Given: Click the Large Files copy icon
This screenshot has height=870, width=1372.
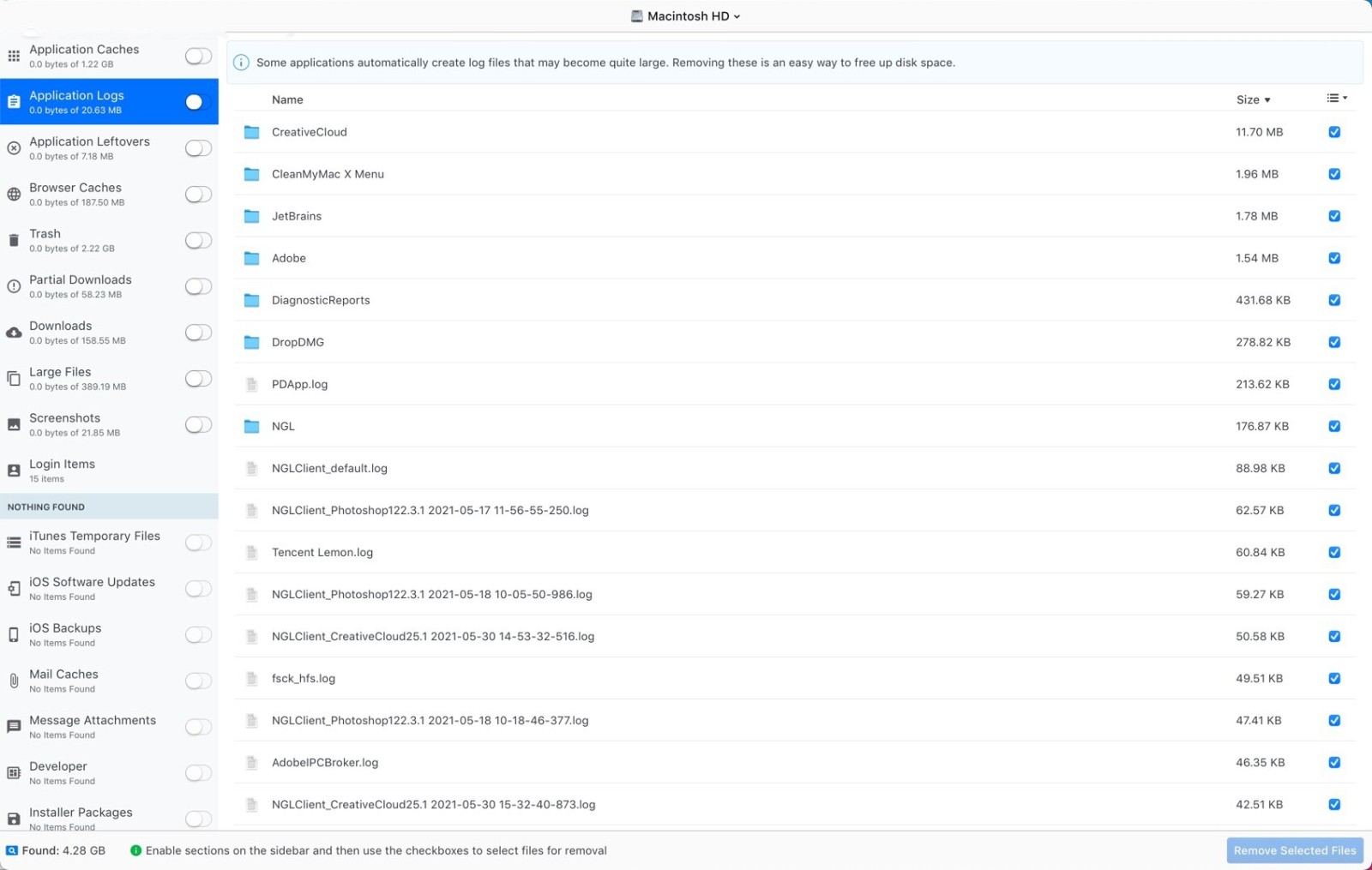Looking at the screenshot, I should point(14,378).
